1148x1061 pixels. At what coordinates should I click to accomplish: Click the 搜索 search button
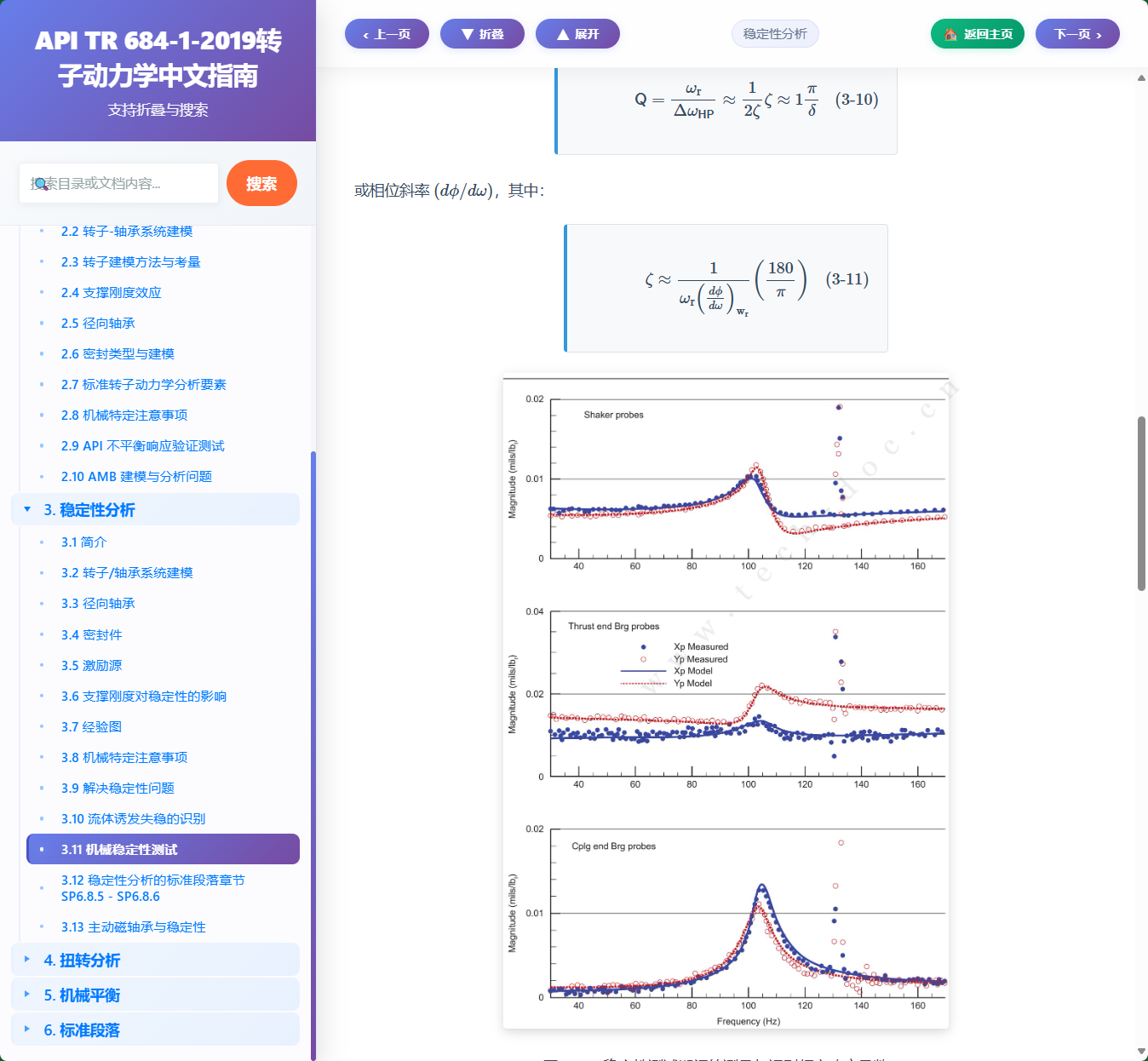261,183
